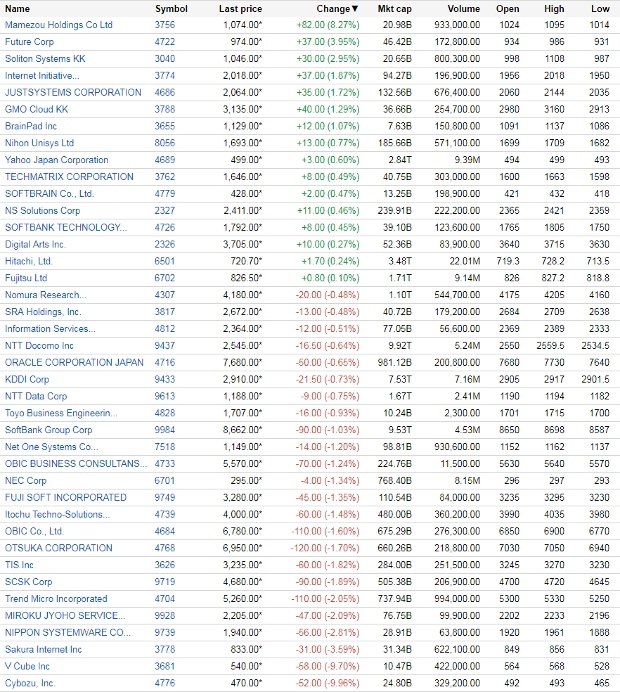Open Yahoo Japan Corporation link
Viewport: 620px width, 692px height.
click(56, 160)
